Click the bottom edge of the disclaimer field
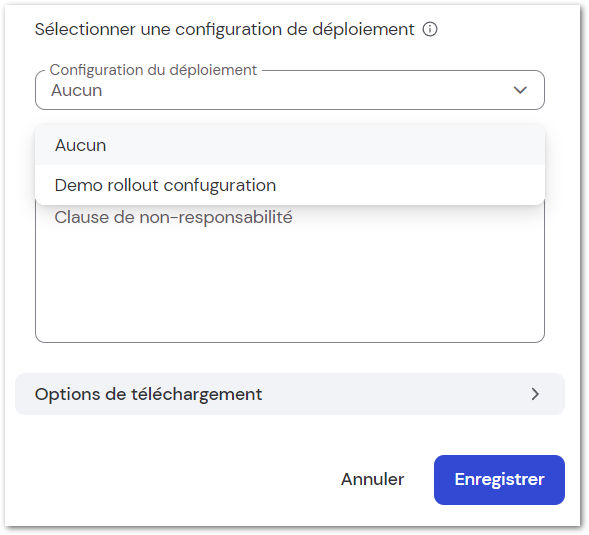 pyautogui.click(x=290, y=342)
